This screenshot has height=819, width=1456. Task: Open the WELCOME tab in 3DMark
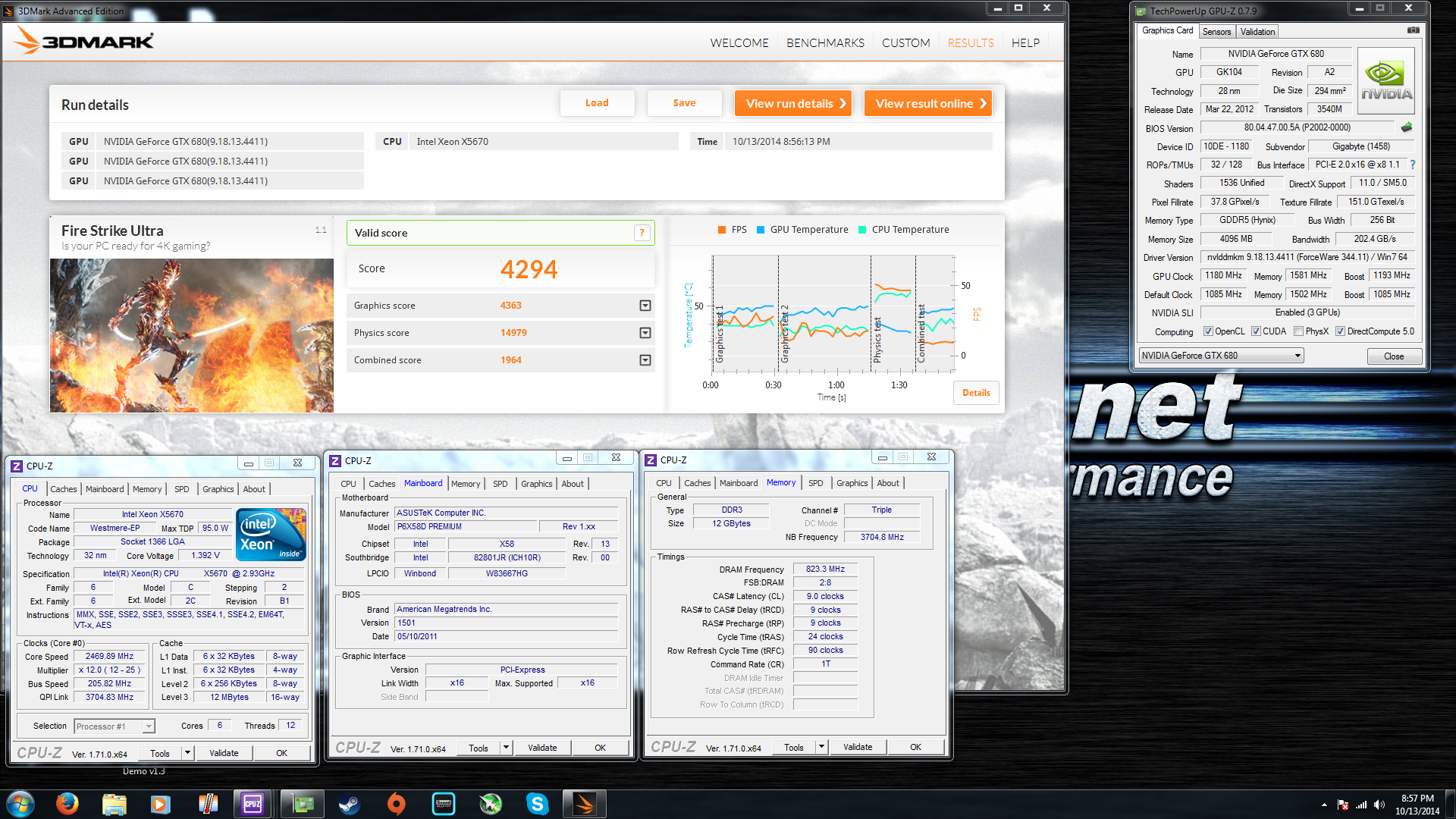(739, 43)
